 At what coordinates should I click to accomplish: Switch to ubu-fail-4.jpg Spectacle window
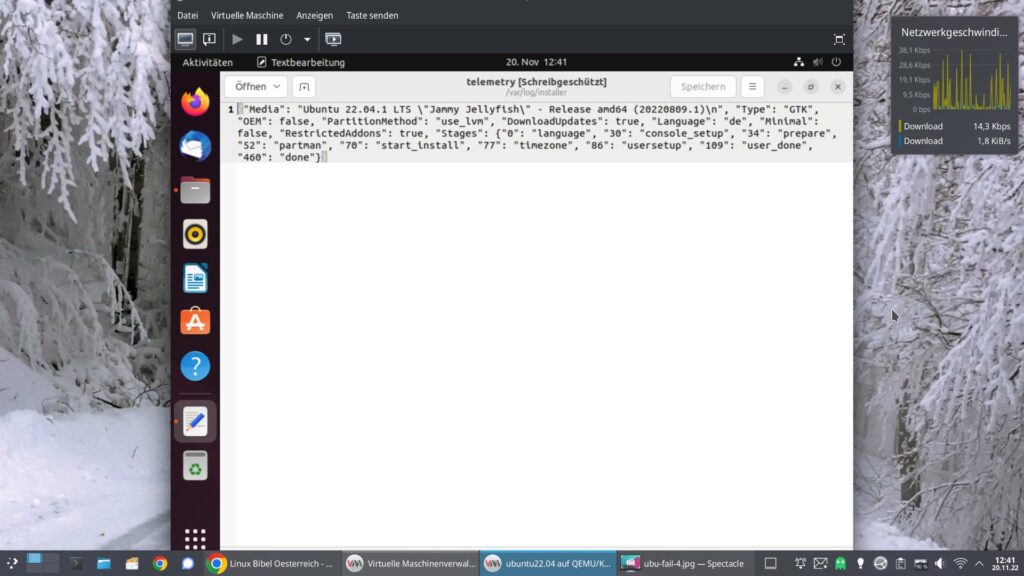click(686, 563)
